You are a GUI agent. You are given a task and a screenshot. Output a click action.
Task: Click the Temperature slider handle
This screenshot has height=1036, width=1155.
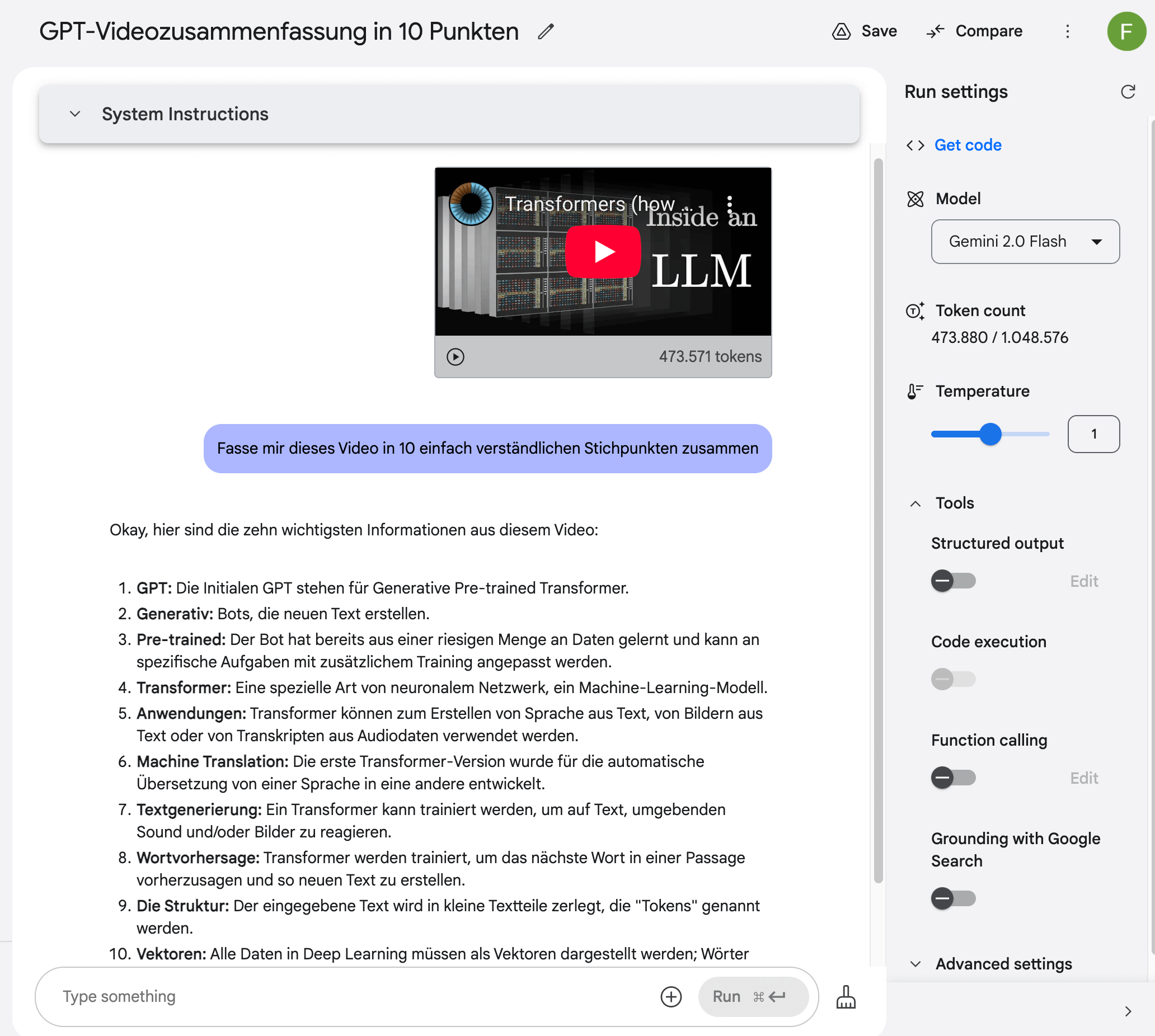[x=990, y=434]
